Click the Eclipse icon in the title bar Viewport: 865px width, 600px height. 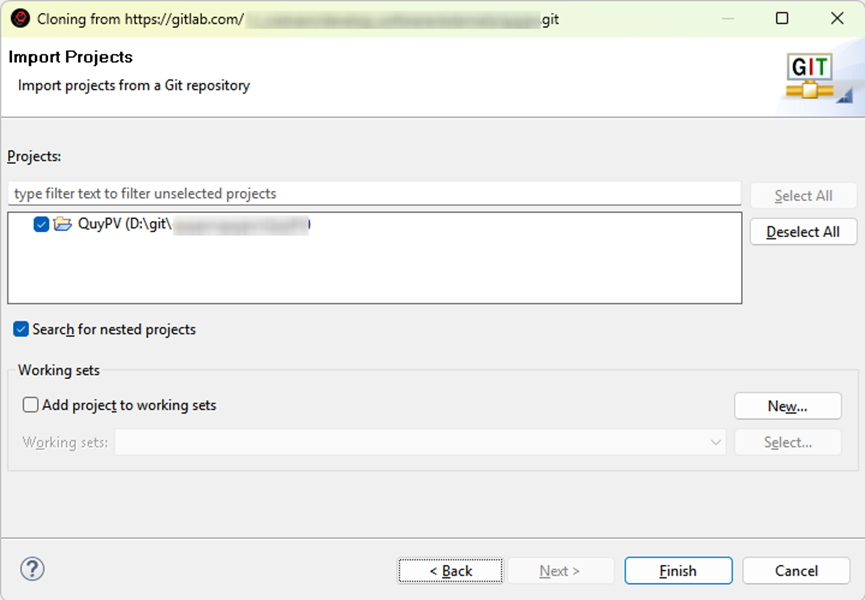pyautogui.click(x=20, y=19)
